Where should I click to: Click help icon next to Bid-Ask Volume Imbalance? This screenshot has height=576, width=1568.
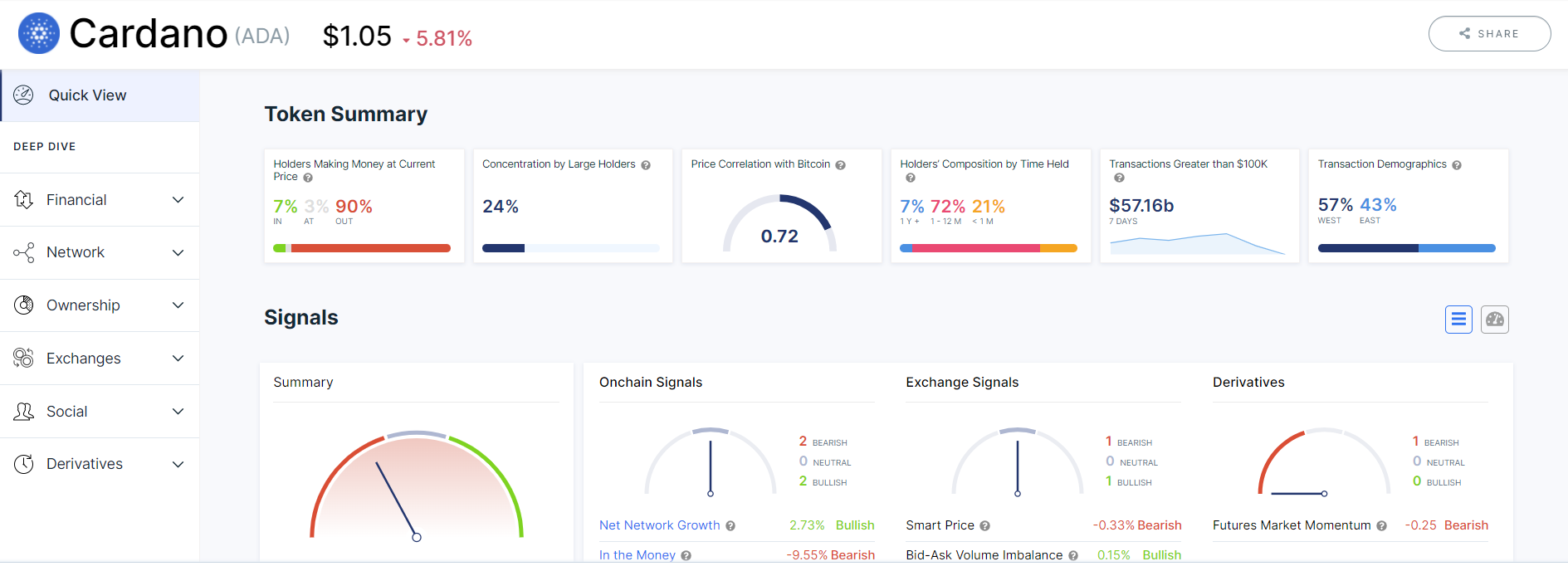point(1073,556)
